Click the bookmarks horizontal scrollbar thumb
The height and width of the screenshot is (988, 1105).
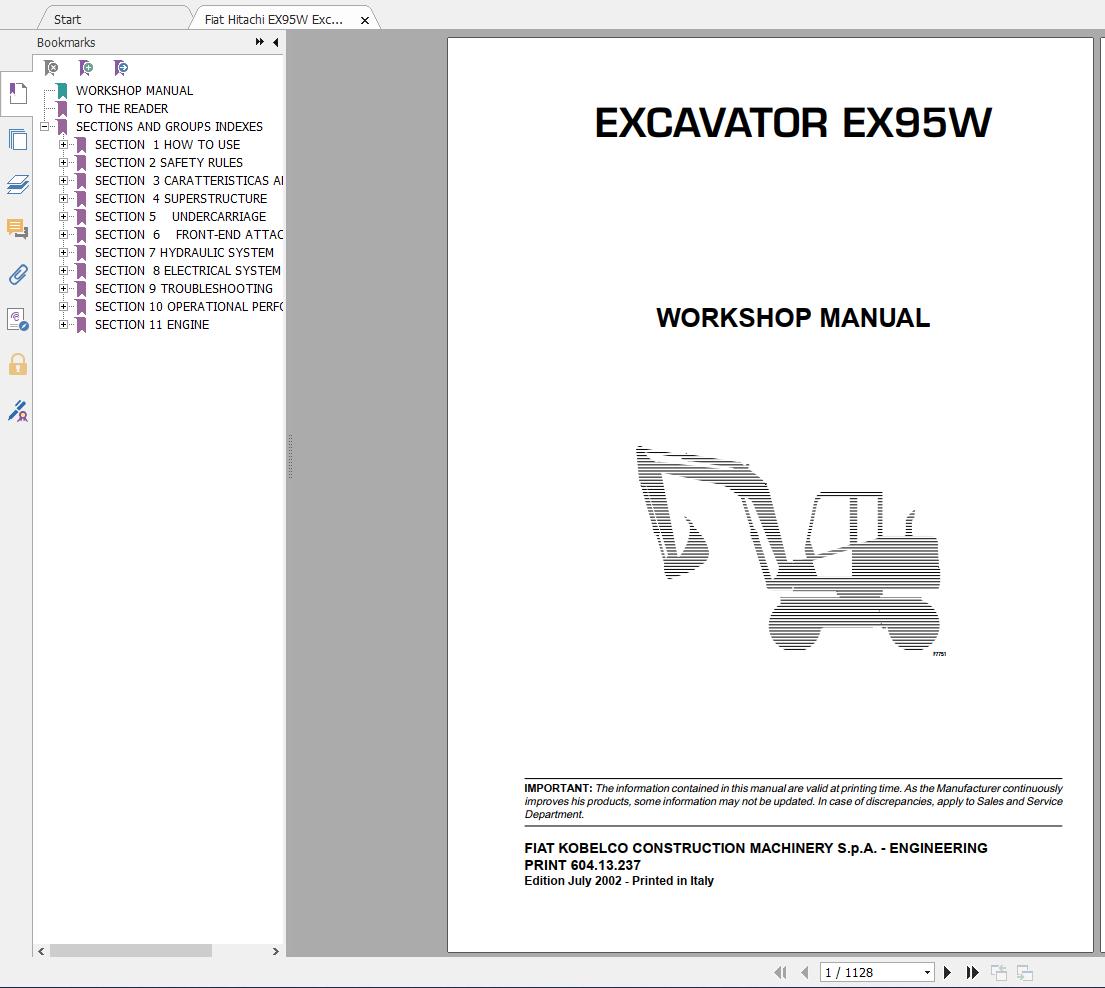[x=130, y=951]
